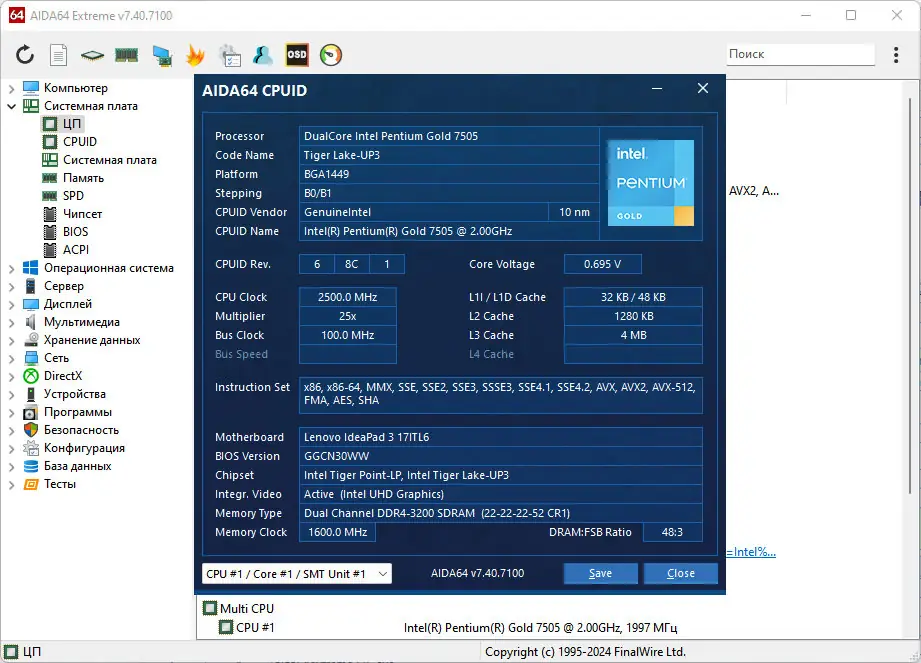Open the three-dot main menu
Screen dimensions: 921x663
coord(896,55)
